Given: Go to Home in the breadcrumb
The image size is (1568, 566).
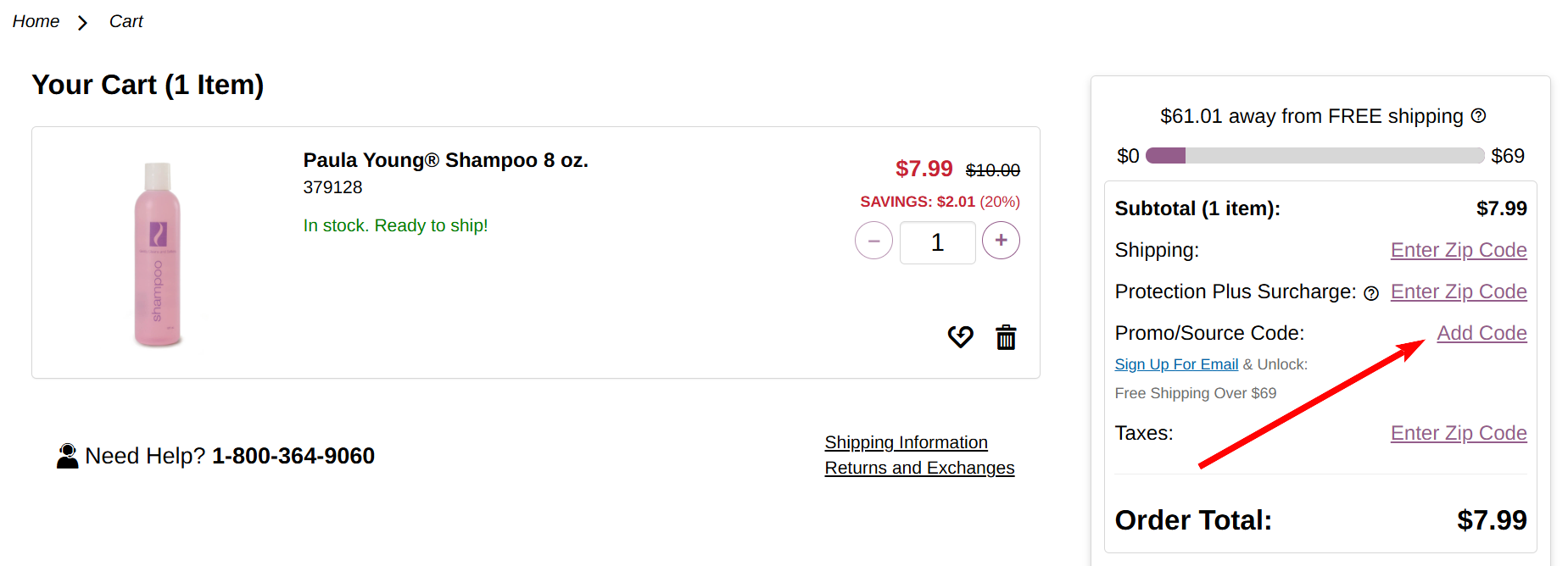Looking at the screenshot, I should tap(36, 21).
